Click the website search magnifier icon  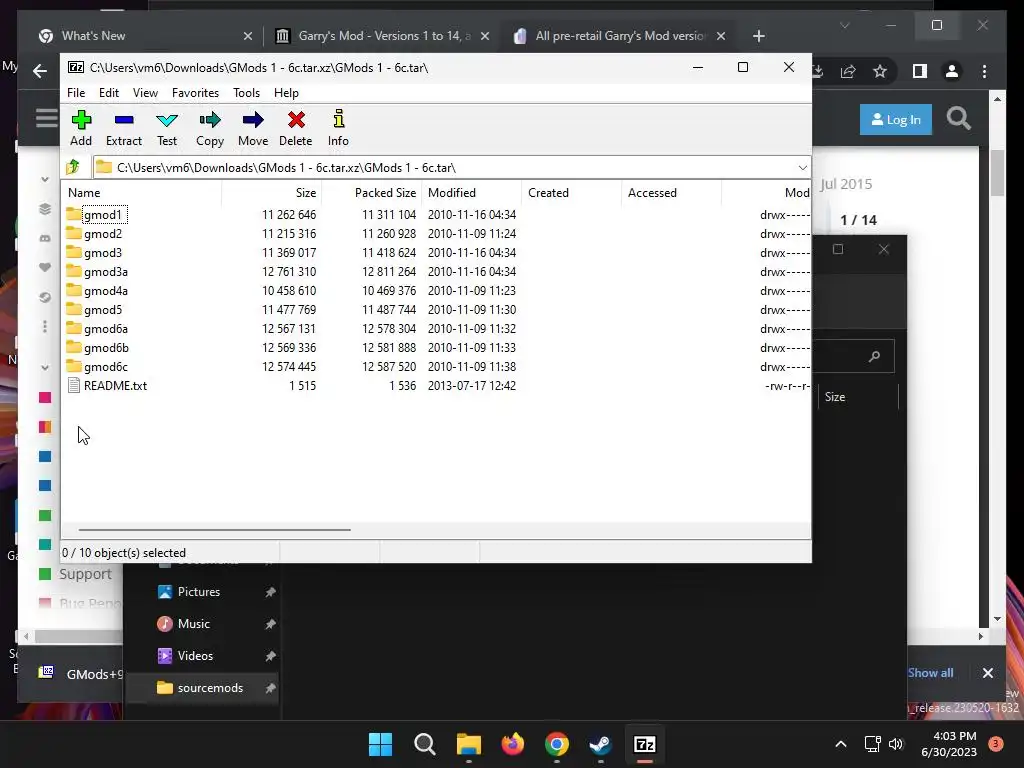(x=959, y=119)
